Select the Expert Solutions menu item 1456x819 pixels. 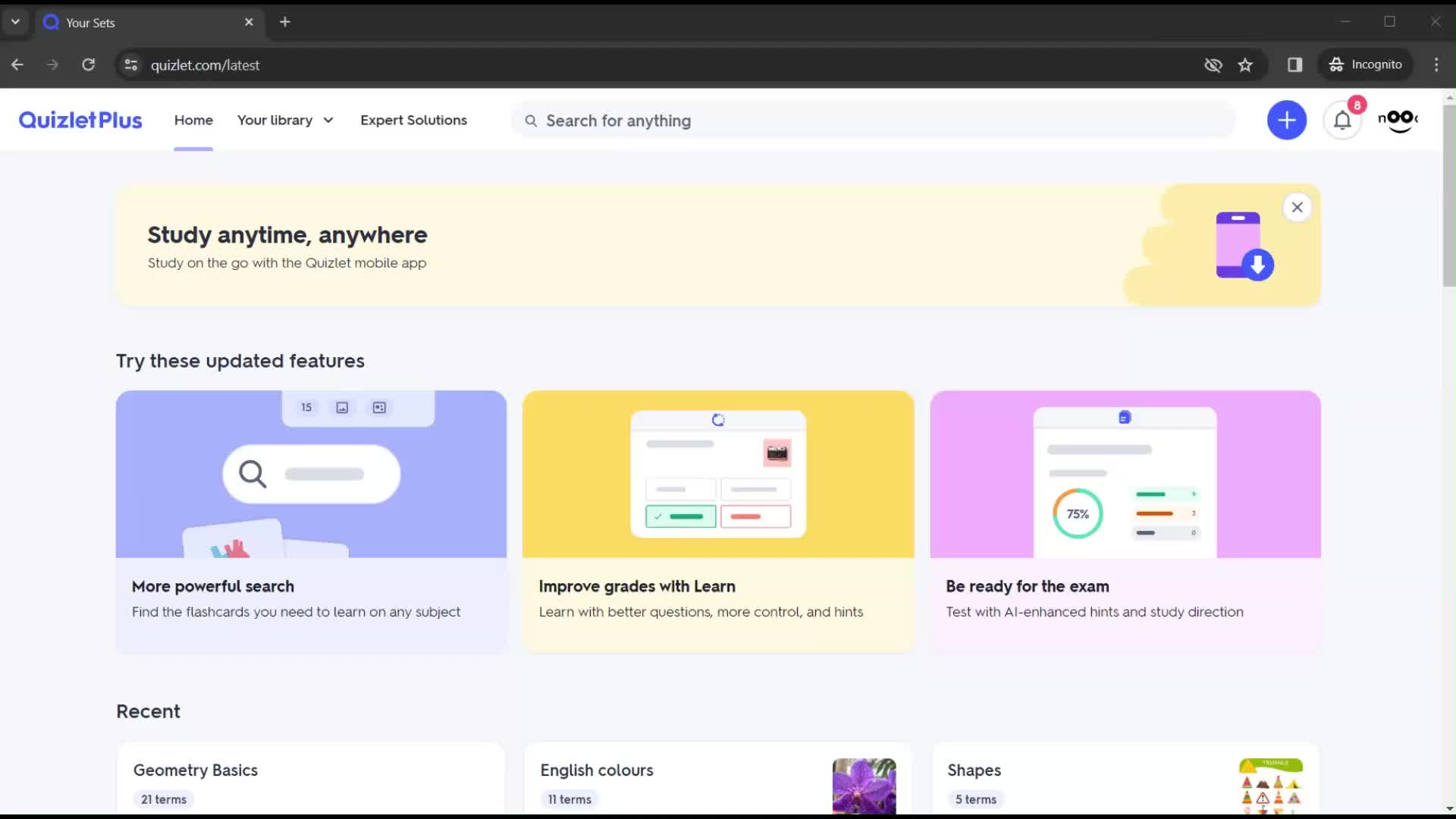click(414, 120)
